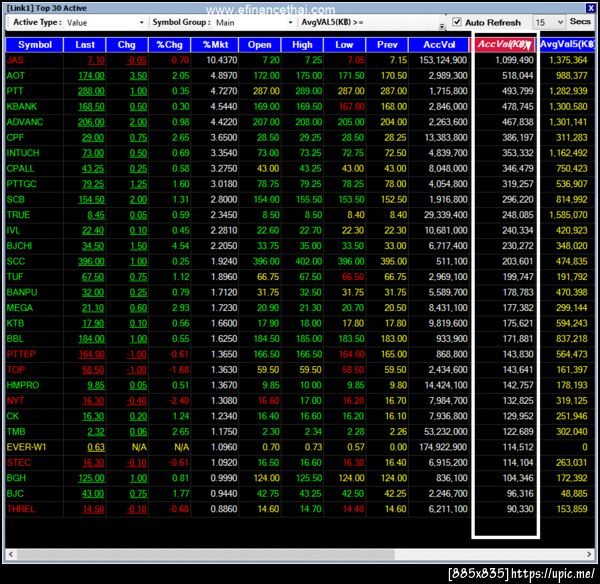Sort by Low column header
This screenshot has width=600, height=584.
[344, 45]
